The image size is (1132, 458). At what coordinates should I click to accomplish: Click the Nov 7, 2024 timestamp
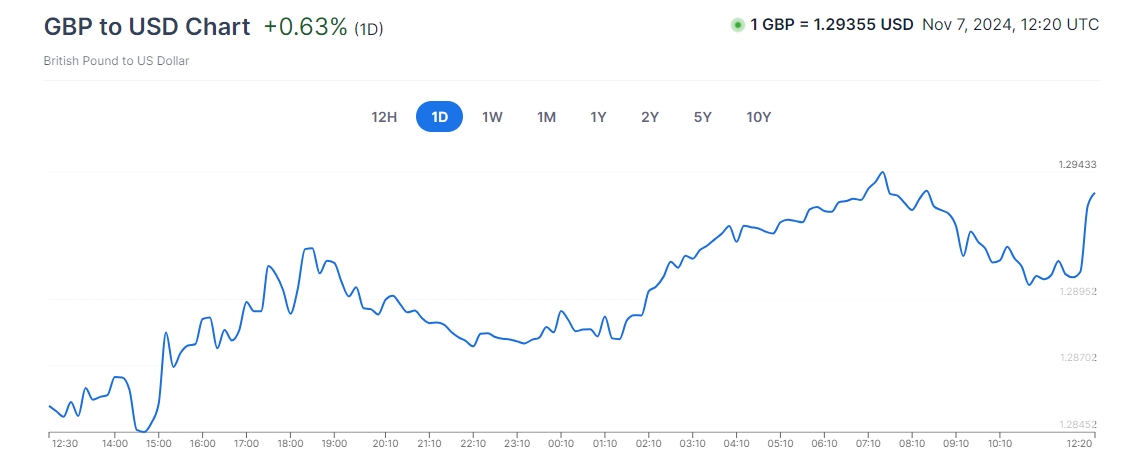coord(1010,25)
